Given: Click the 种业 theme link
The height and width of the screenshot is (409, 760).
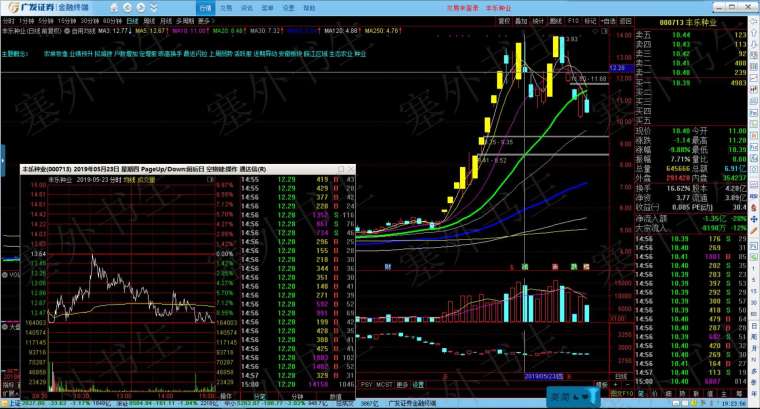Looking at the screenshot, I should coord(360,54).
